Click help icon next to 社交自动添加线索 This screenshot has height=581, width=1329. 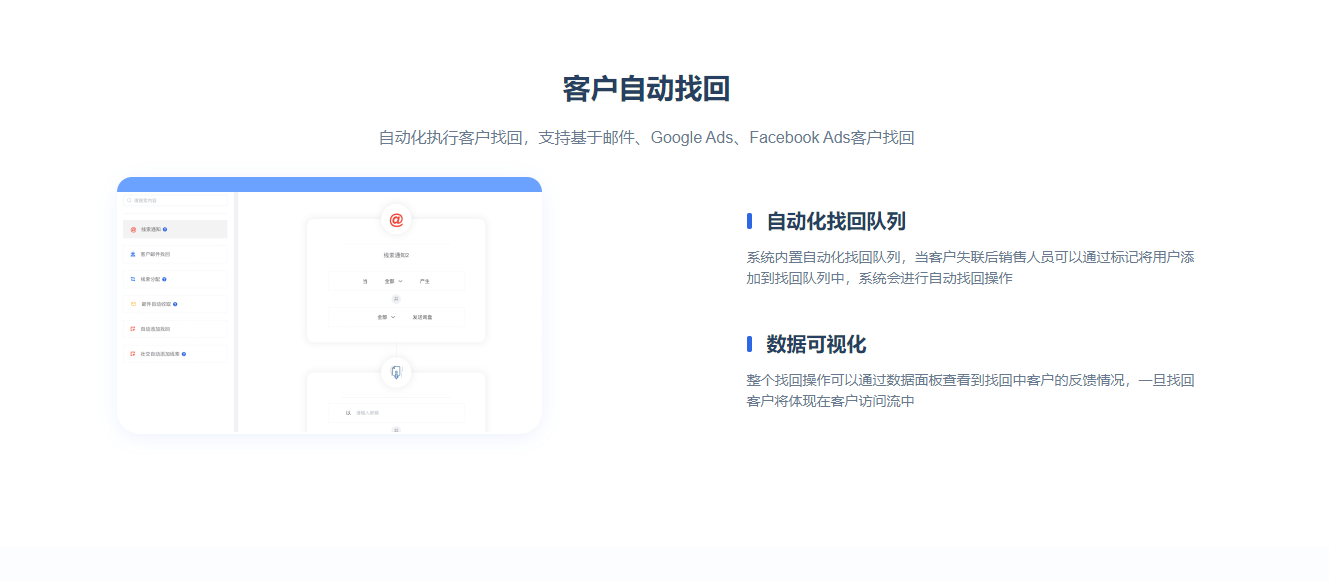click(x=184, y=354)
